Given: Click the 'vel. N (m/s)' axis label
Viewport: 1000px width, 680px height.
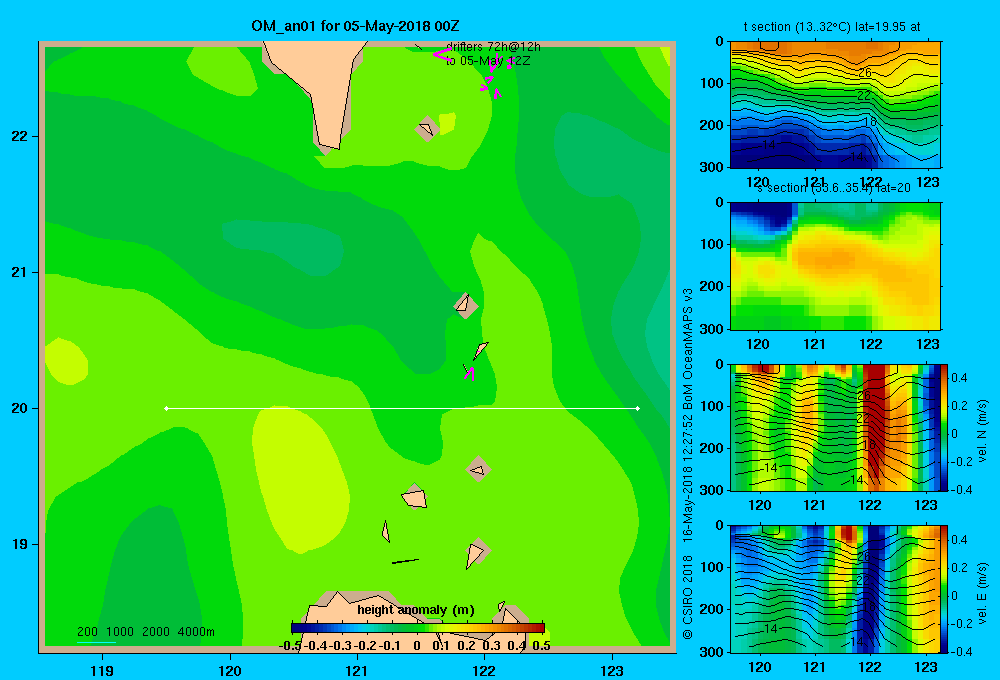Looking at the screenshot, I should tap(983, 431).
